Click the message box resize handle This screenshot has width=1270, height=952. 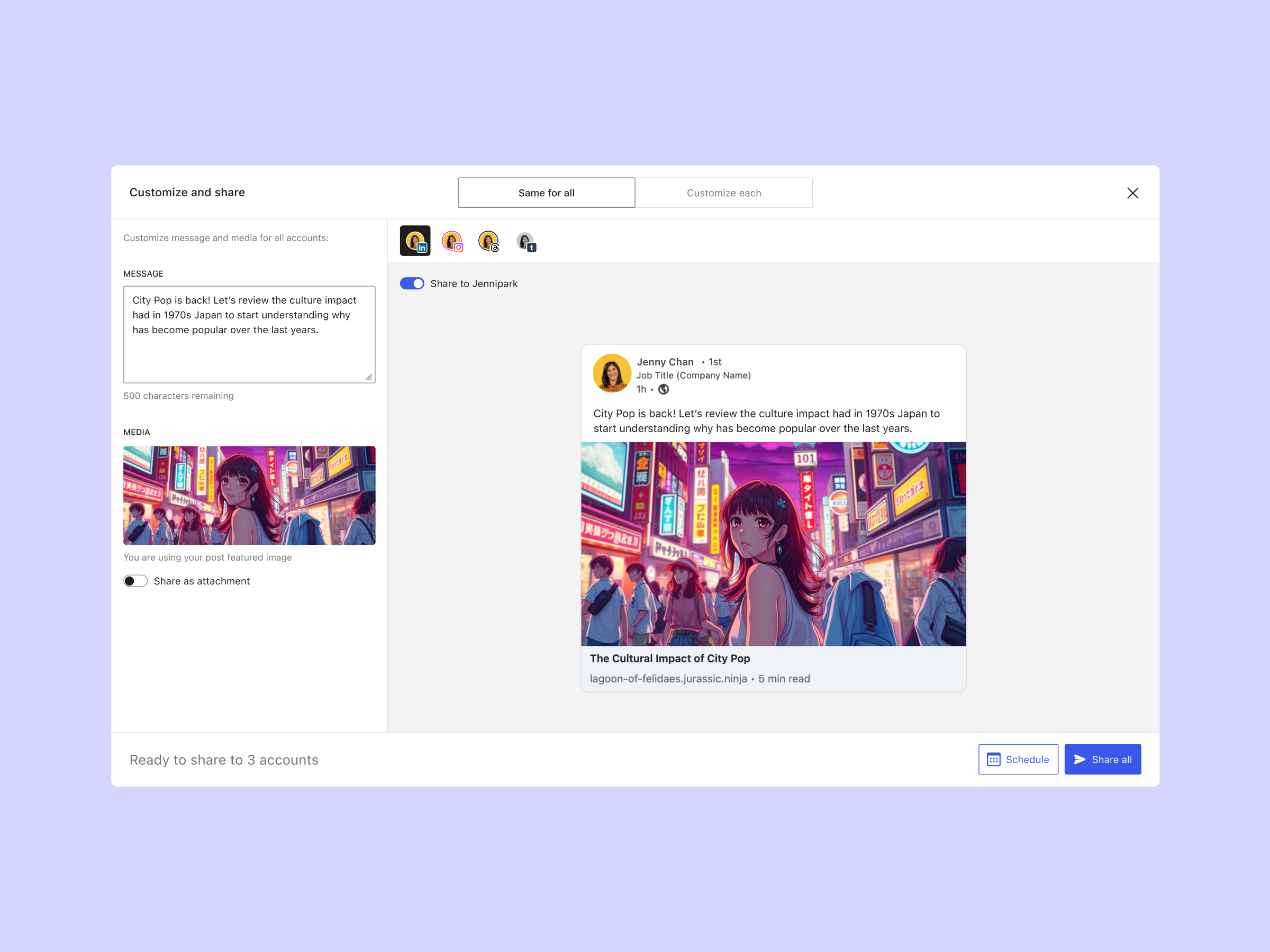point(369,377)
